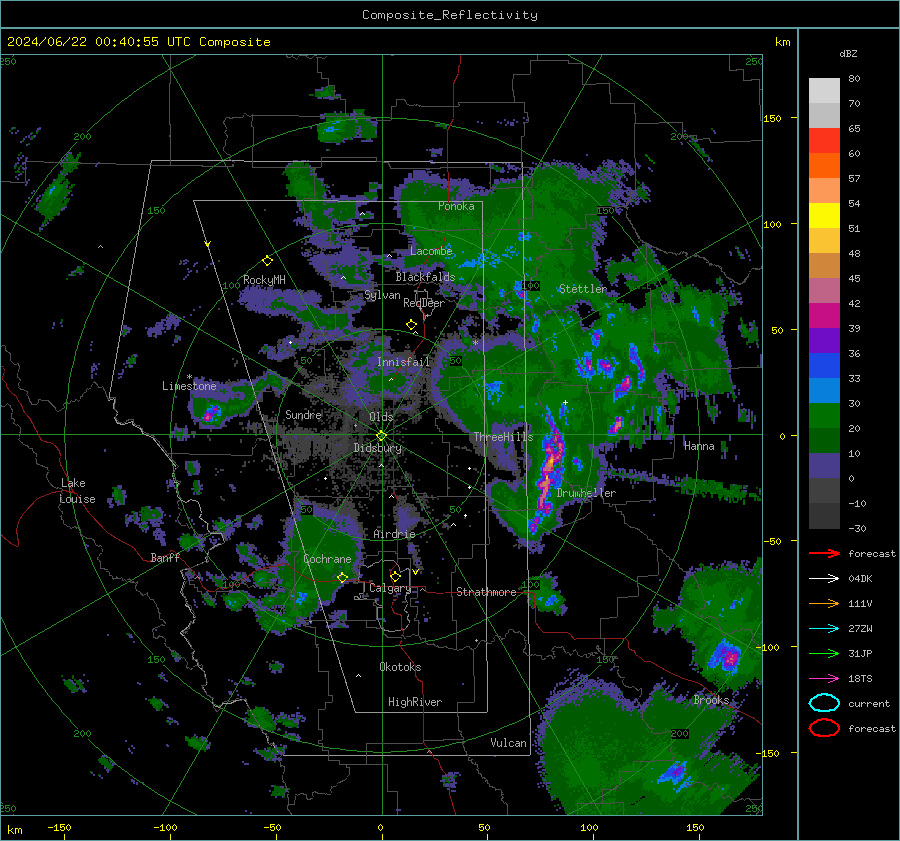Select the 65 dBZ red color swatch
The image size is (900, 841).
point(824,140)
